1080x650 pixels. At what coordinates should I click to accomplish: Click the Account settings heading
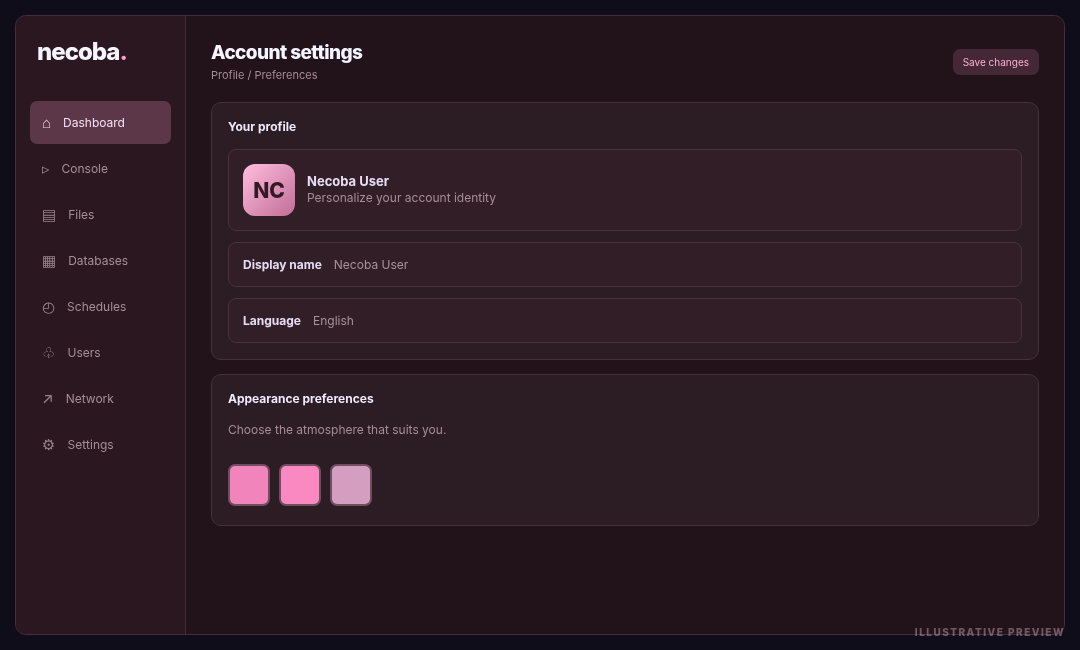[x=287, y=52]
